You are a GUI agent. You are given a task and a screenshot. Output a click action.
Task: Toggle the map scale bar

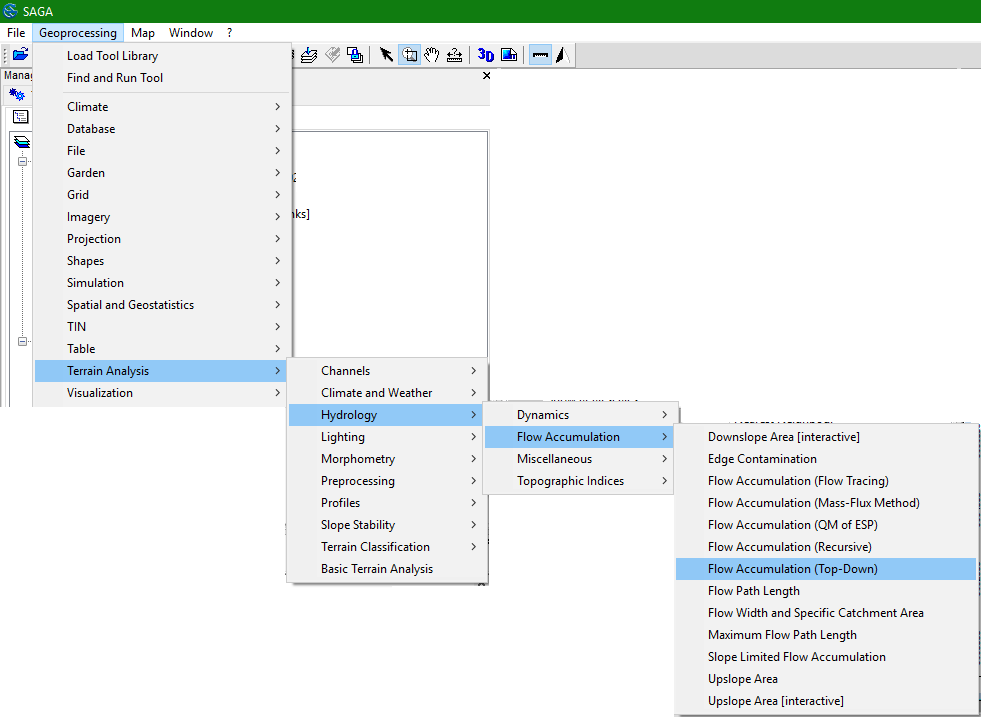[x=541, y=55]
